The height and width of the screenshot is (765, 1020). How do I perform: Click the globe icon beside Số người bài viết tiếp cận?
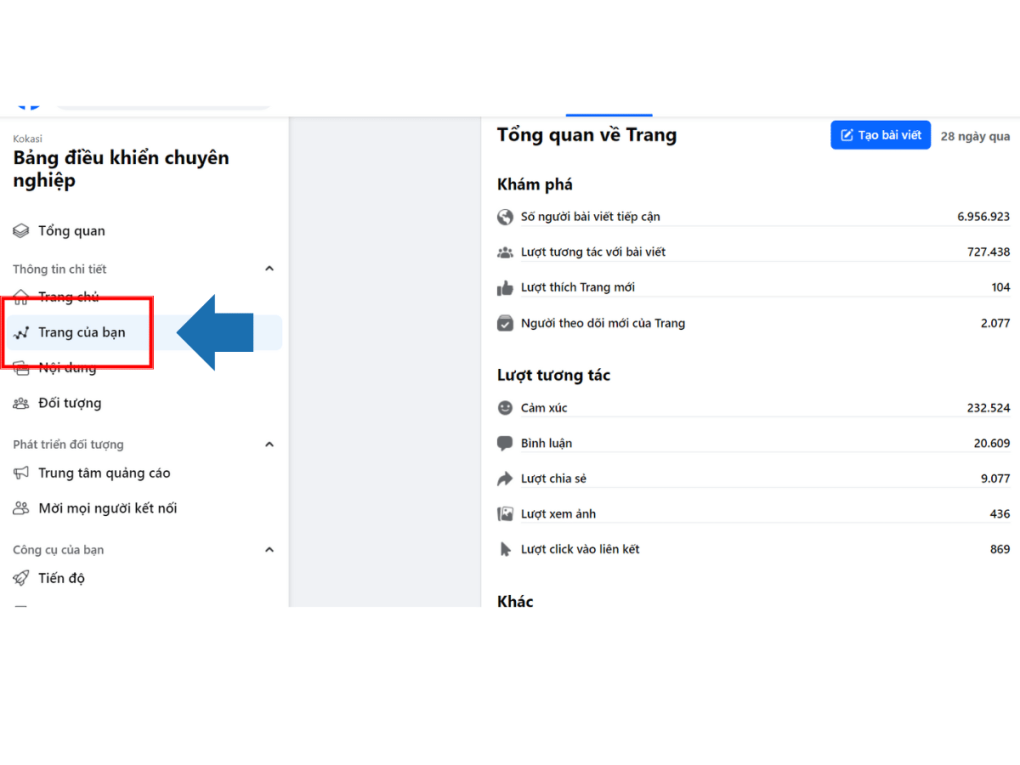point(505,217)
